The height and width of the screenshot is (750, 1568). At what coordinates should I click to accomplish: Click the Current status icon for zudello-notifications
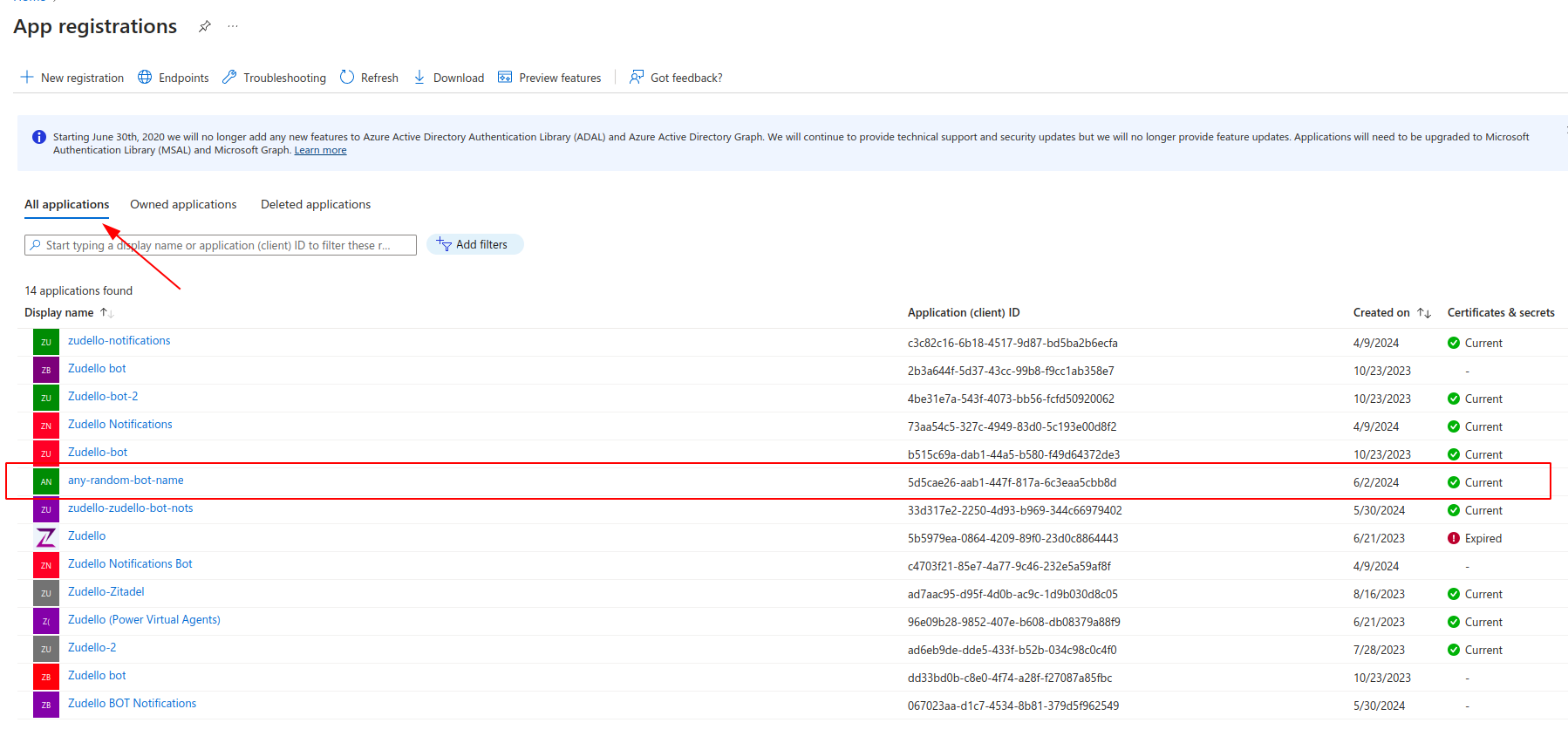click(1454, 343)
